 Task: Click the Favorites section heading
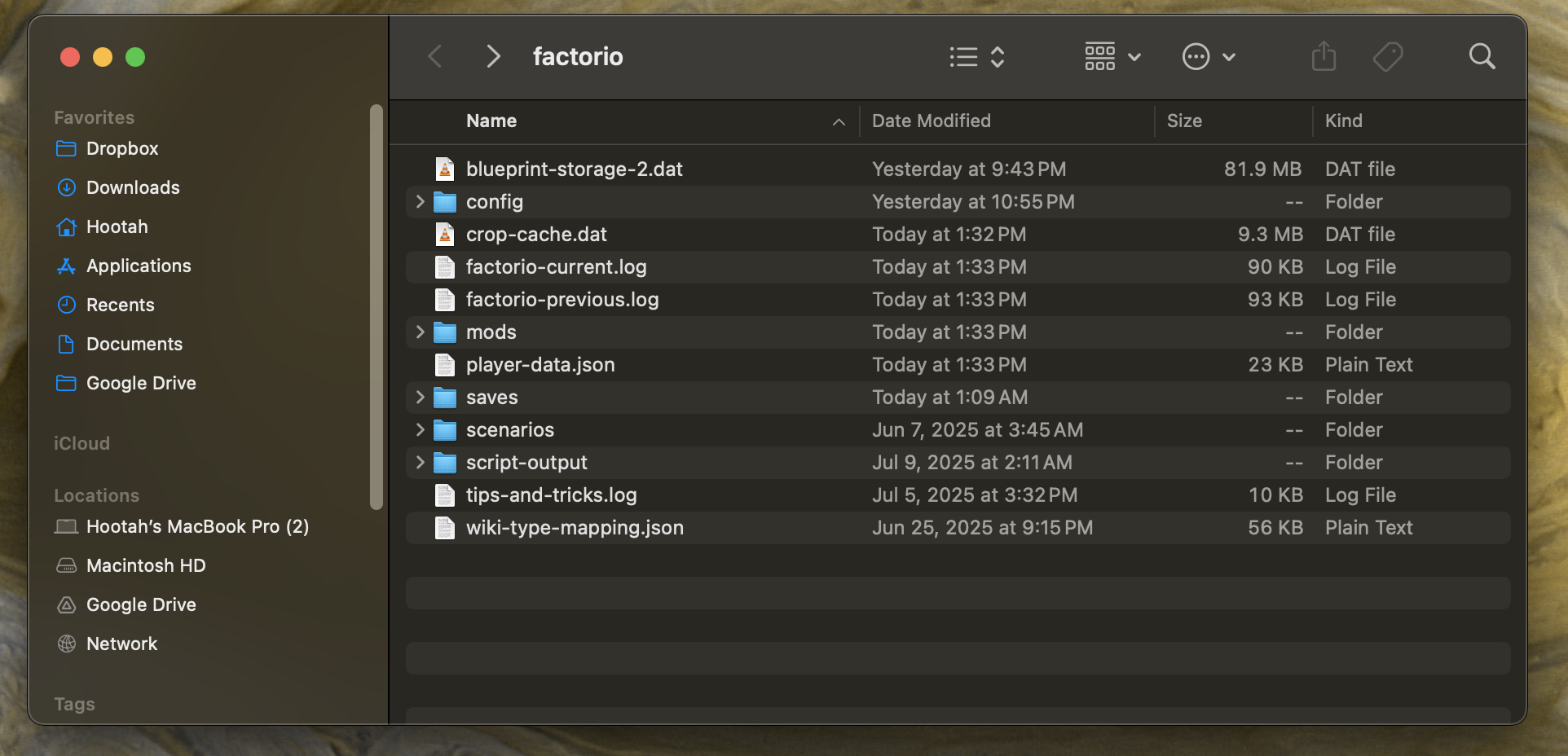pyautogui.click(x=94, y=117)
